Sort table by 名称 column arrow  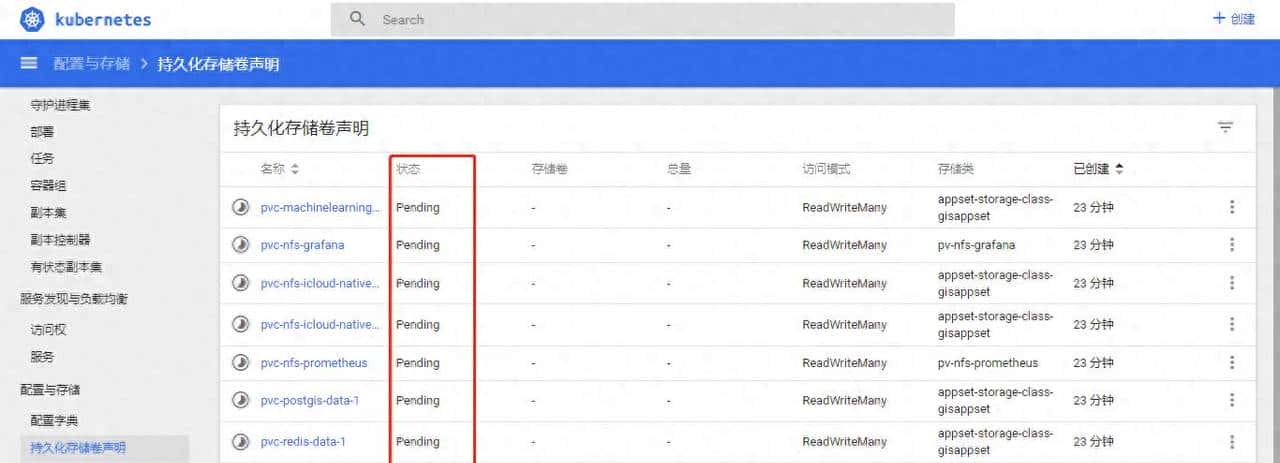pyautogui.click(x=295, y=170)
